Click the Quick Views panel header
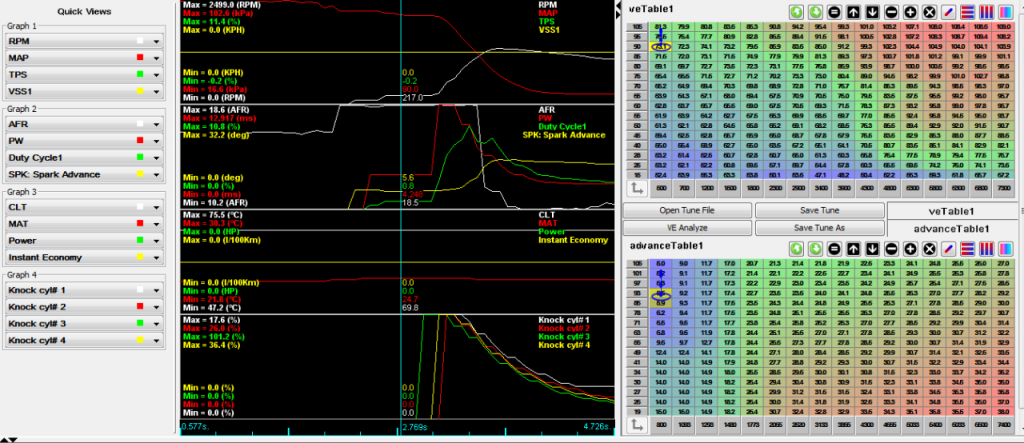 (84, 11)
